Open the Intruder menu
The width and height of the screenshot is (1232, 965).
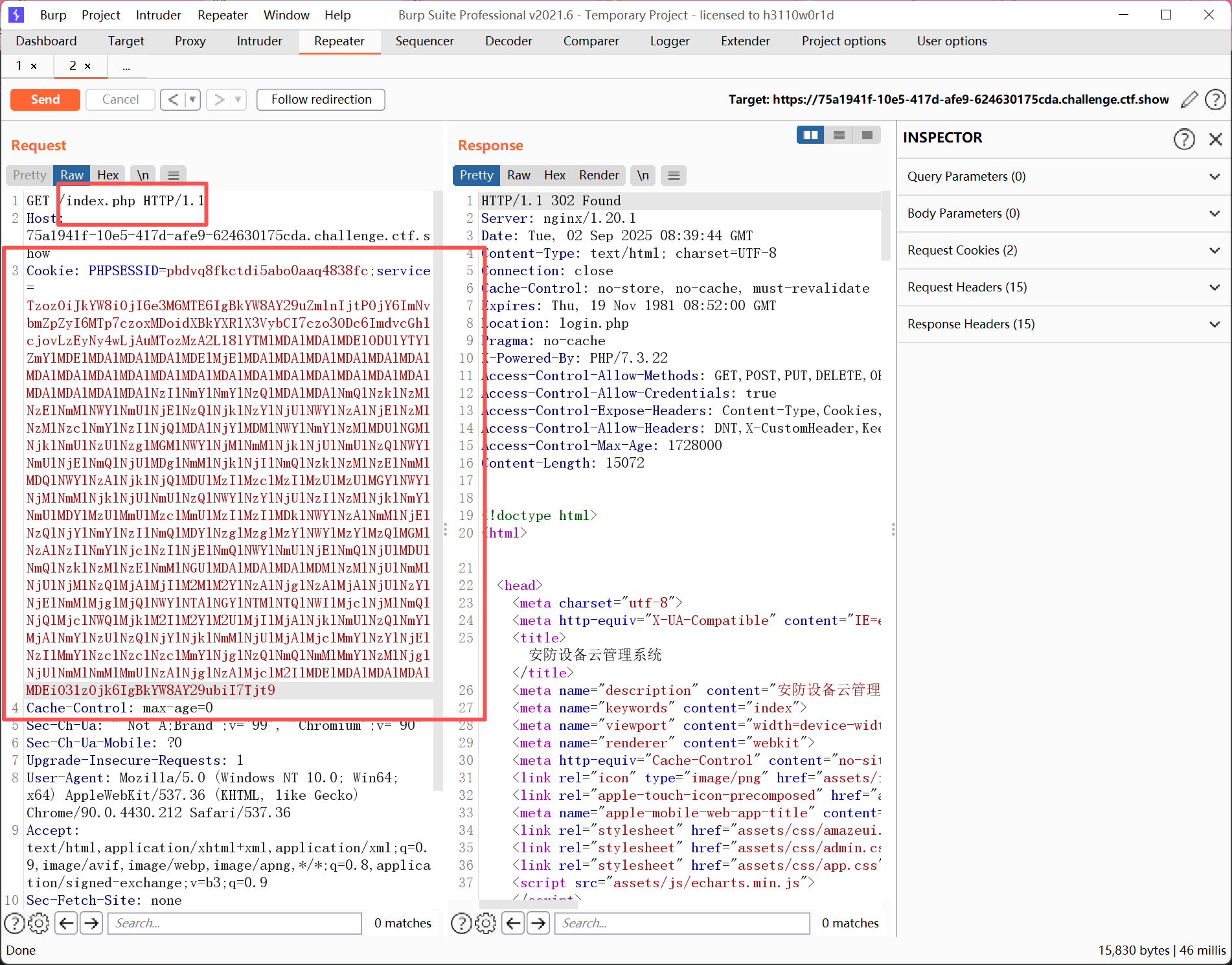159,15
